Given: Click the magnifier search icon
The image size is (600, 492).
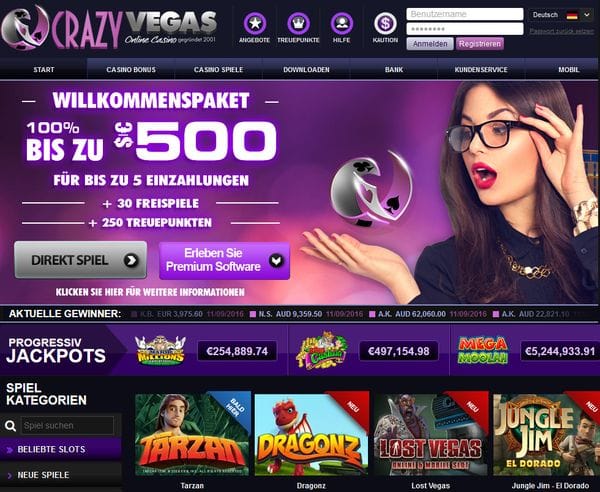Looking at the screenshot, I should tap(10, 425).
